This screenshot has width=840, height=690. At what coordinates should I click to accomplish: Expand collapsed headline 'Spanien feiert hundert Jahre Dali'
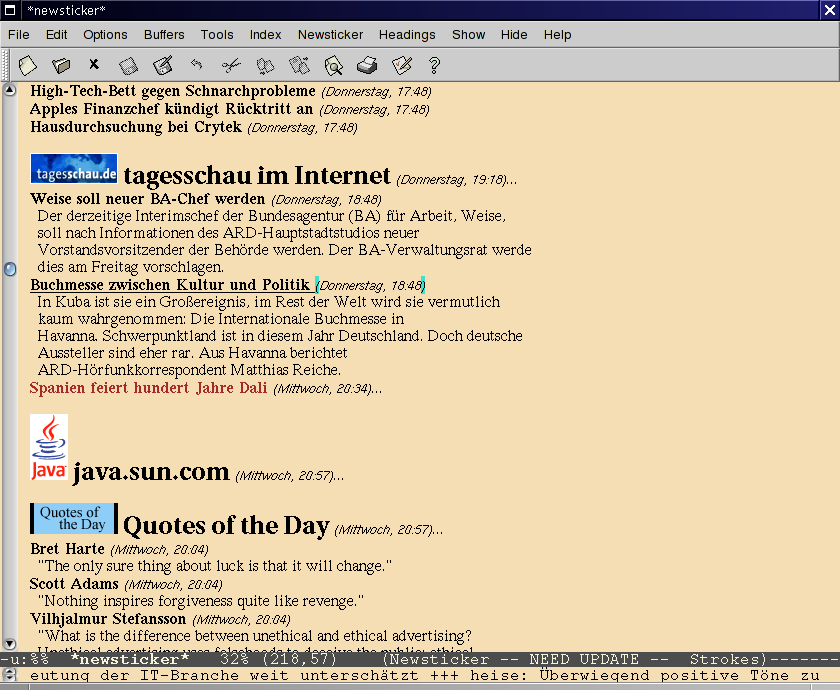(148, 388)
